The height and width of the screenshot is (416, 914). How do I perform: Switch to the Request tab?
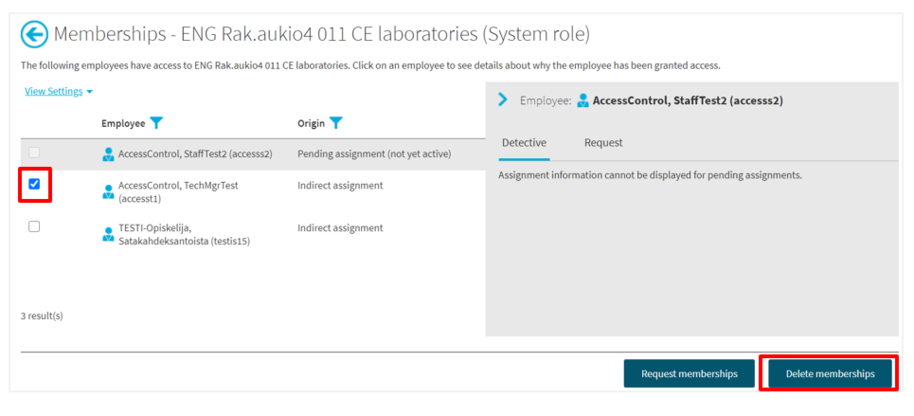click(x=603, y=143)
